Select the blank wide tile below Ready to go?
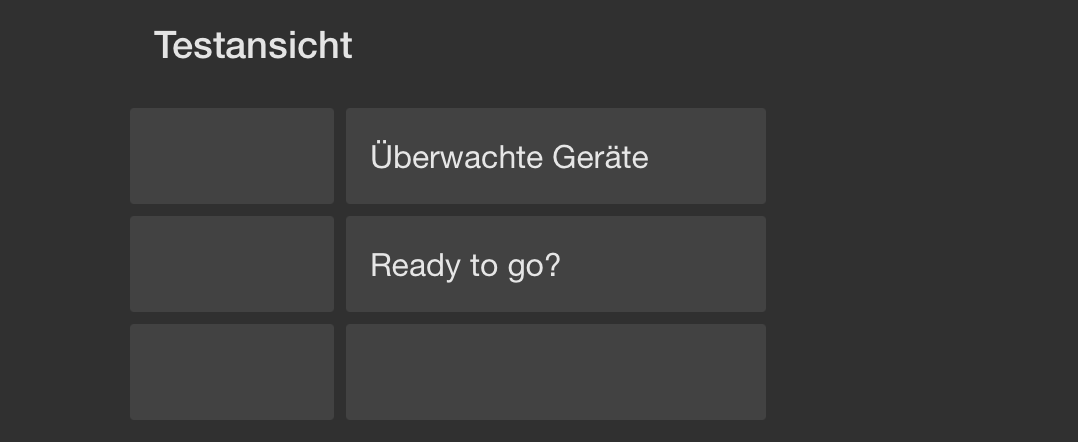 [x=555, y=372]
